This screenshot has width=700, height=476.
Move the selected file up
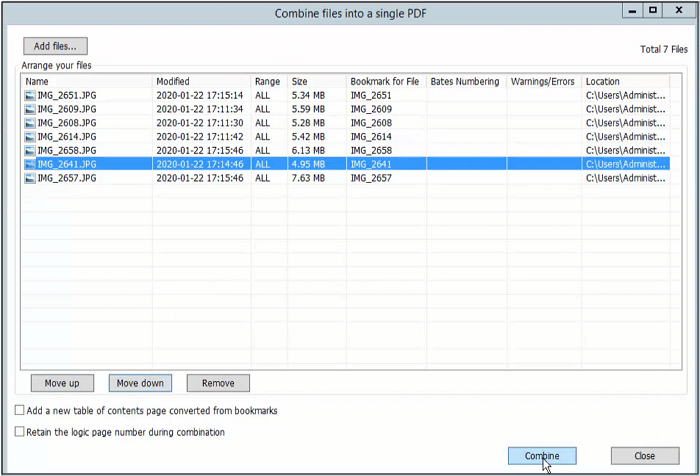[x=62, y=383]
